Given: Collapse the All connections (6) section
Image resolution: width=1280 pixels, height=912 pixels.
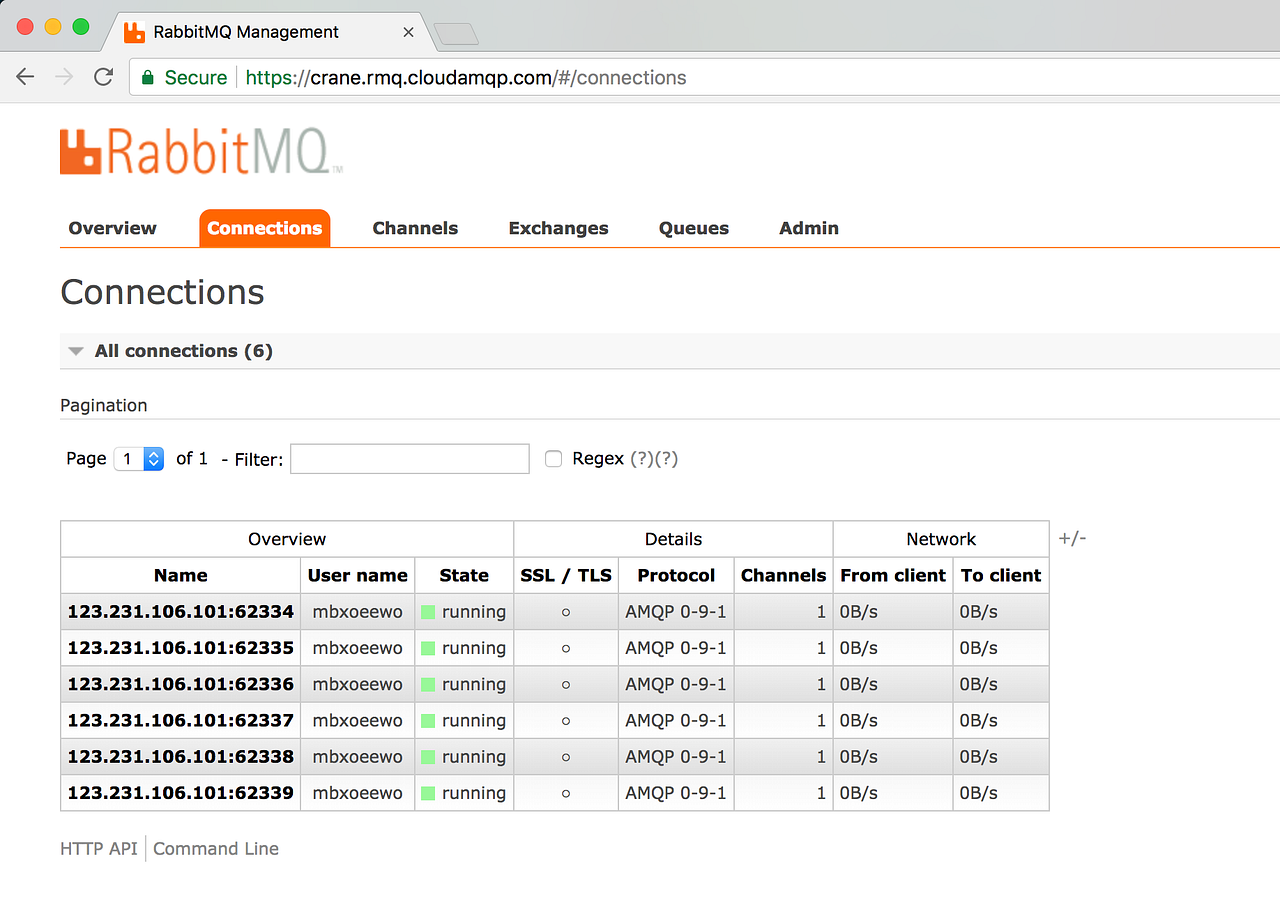Looking at the screenshot, I should tap(76, 351).
